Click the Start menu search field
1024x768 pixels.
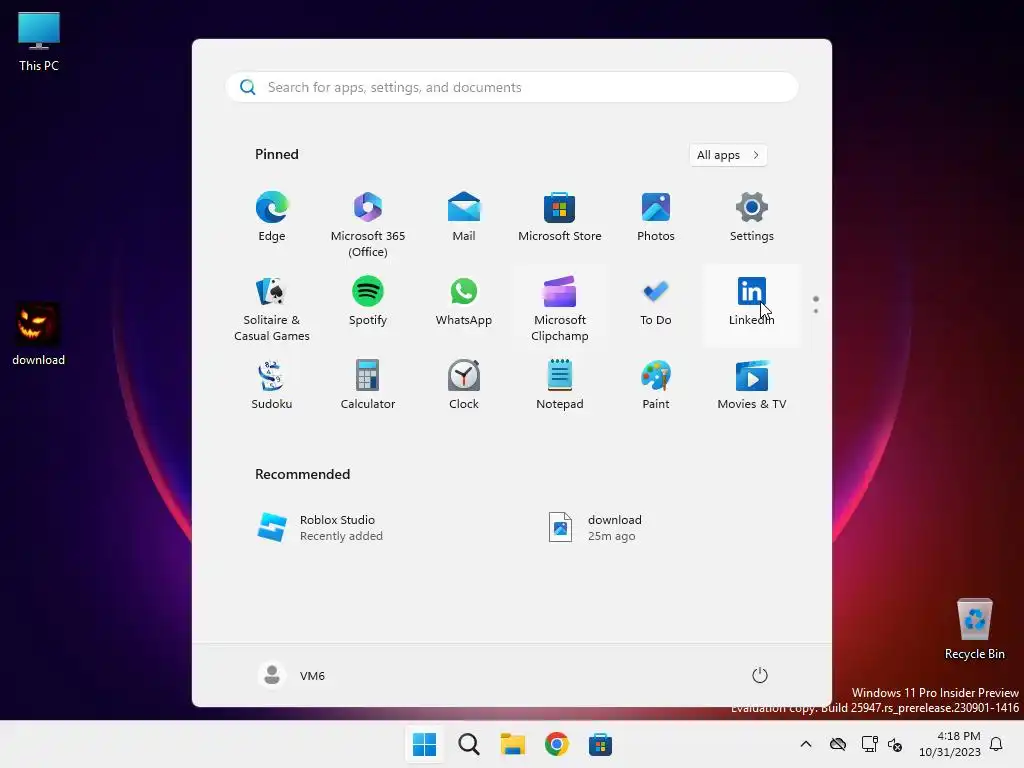point(512,88)
